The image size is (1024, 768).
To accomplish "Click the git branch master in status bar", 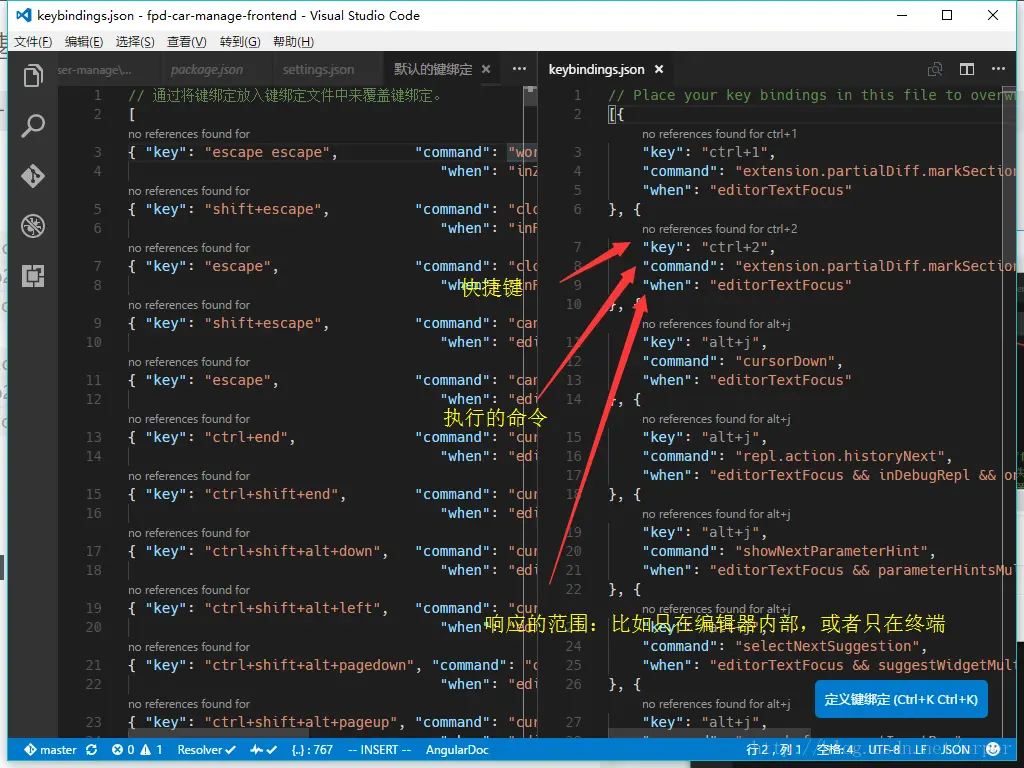I will pos(50,750).
